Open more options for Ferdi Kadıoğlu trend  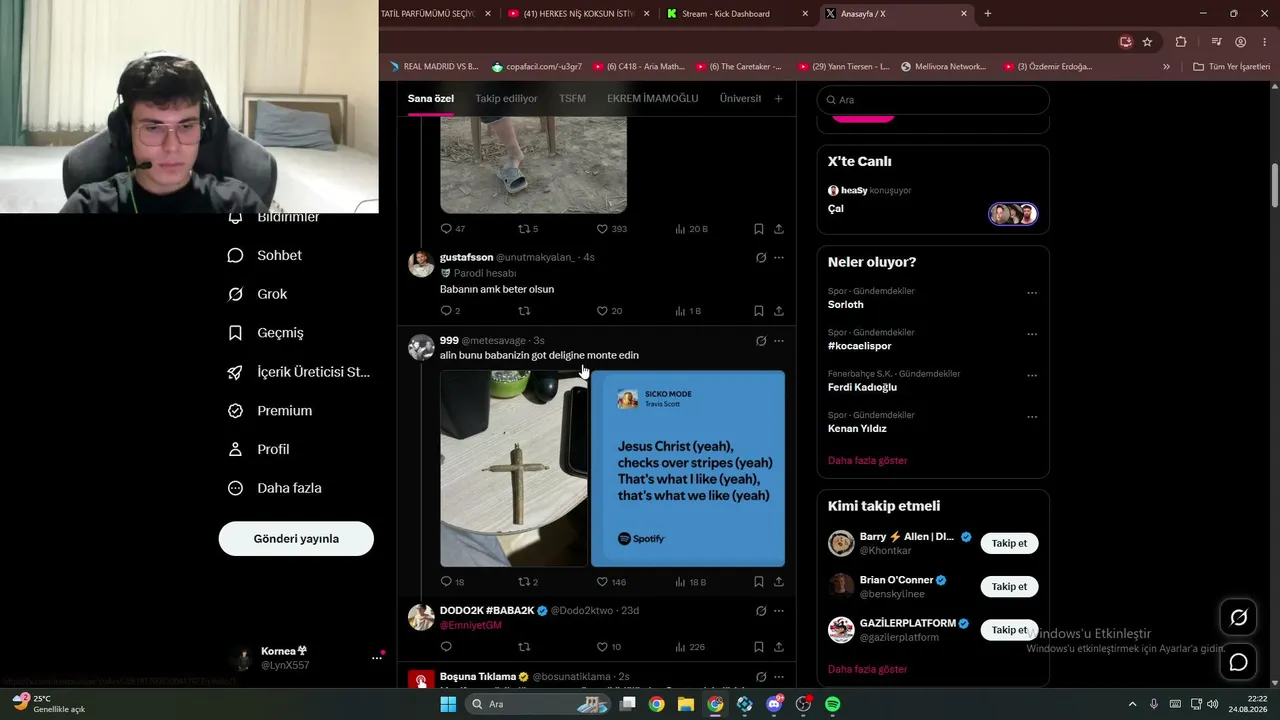[x=1032, y=376]
